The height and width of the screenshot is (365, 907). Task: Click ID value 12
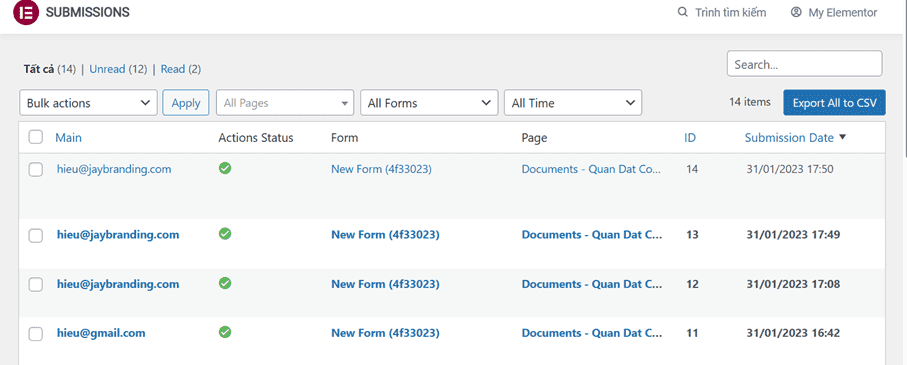pyautogui.click(x=692, y=284)
